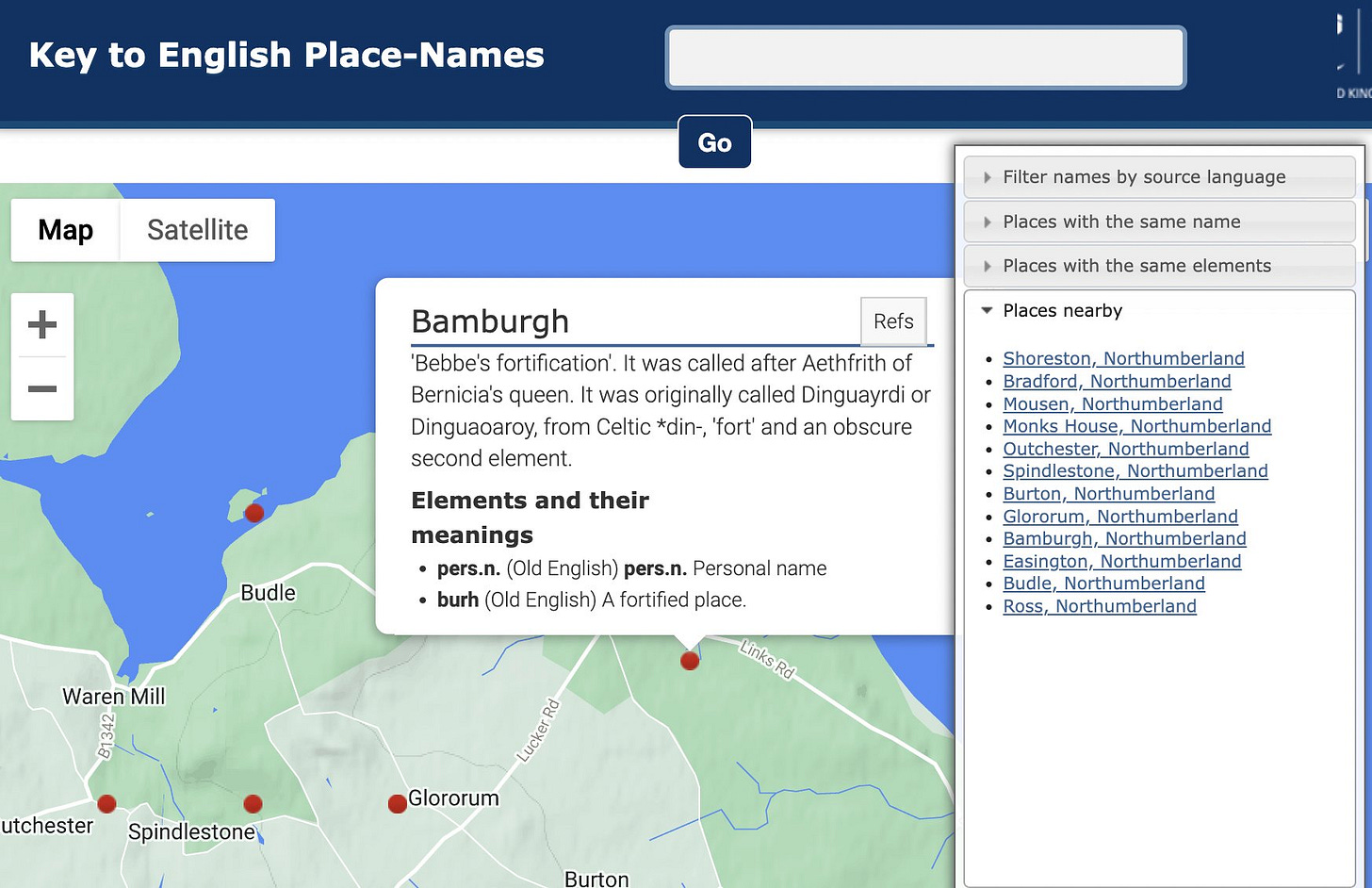Click the Budle label on the map
The width and height of the screenshot is (1372, 888).
click(268, 593)
